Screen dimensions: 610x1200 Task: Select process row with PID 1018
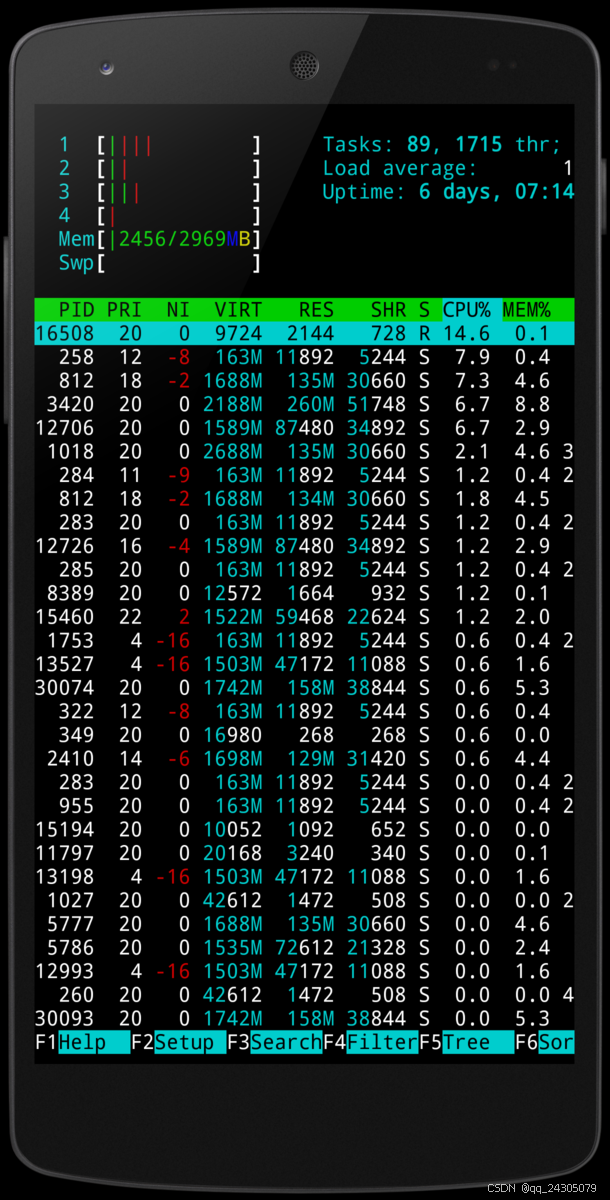click(x=305, y=452)
